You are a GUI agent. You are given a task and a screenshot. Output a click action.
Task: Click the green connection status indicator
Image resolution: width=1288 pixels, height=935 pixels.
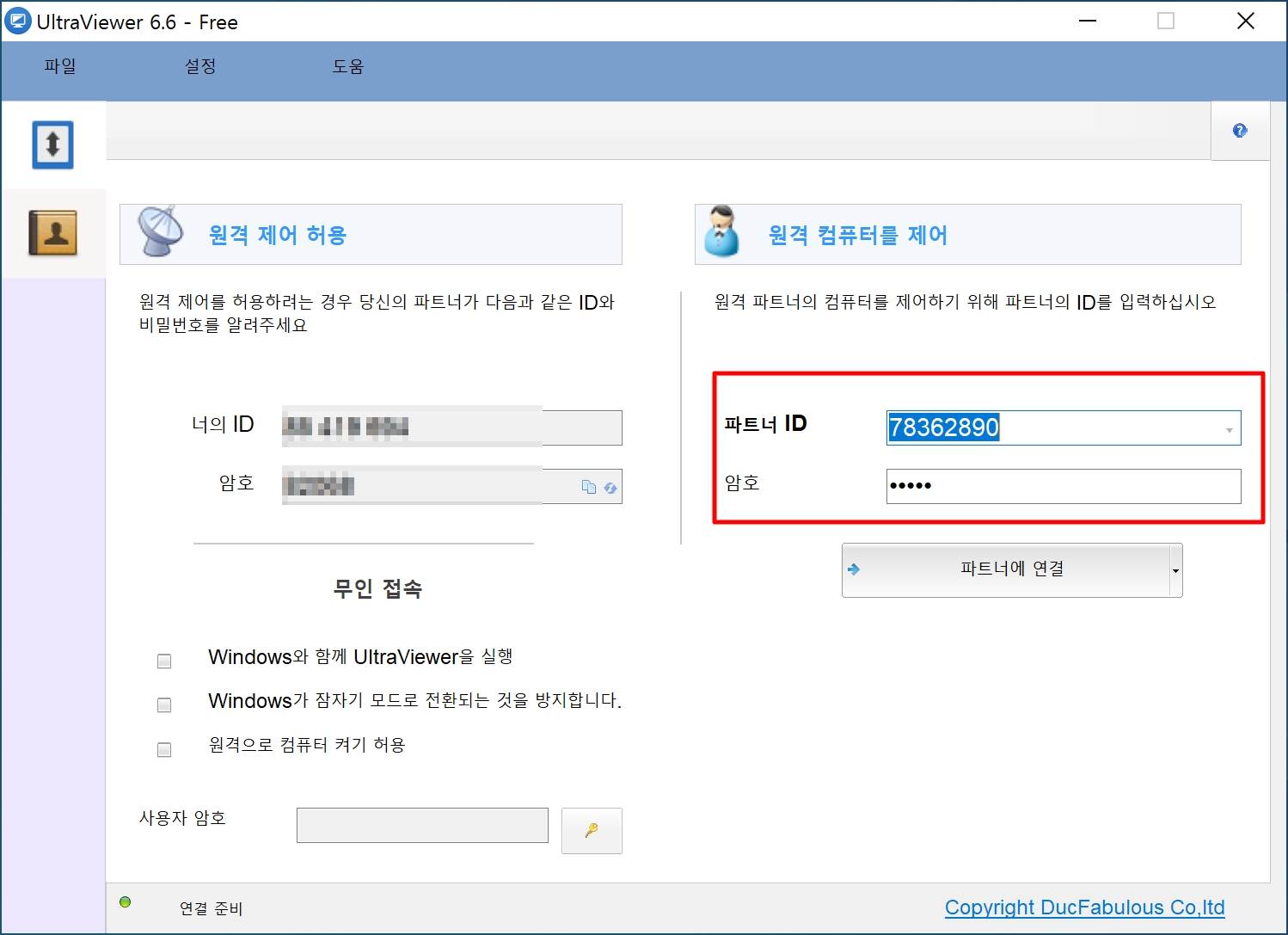(126, 902)
